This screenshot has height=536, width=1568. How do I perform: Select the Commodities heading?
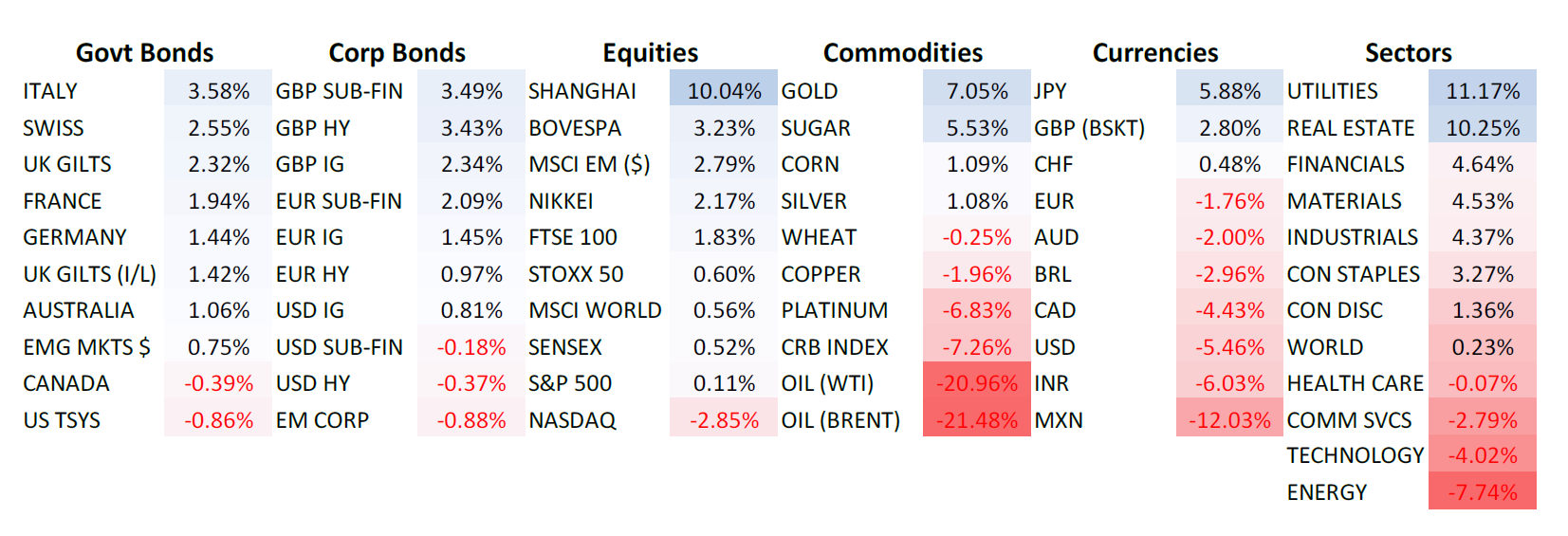[x=902, y=53]
